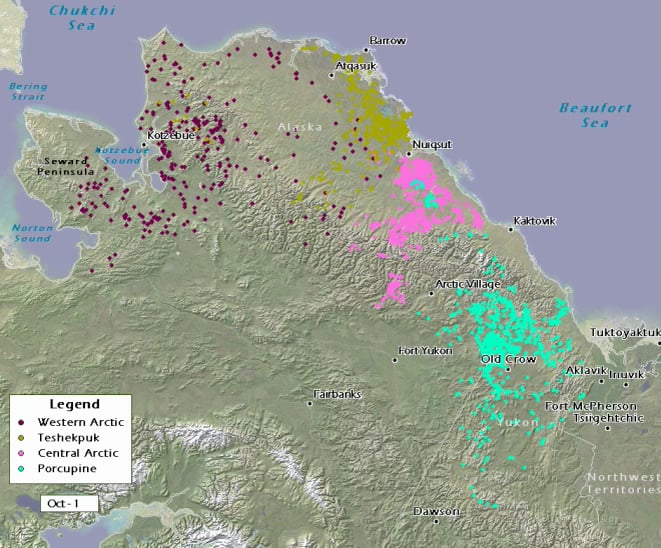Click the Tsiigehtchic marker dot
The width and height of the screenshot is (661, 548).
607,428
